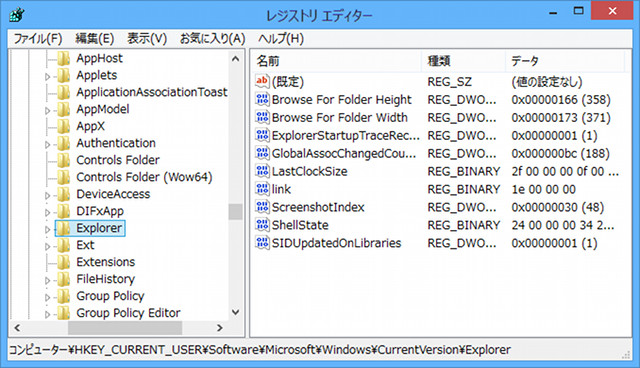Image resolution: width=640 pixels, height=368 pixels.
Task: Expand the DeviceAccess key
Action: (x=47, y=195)
